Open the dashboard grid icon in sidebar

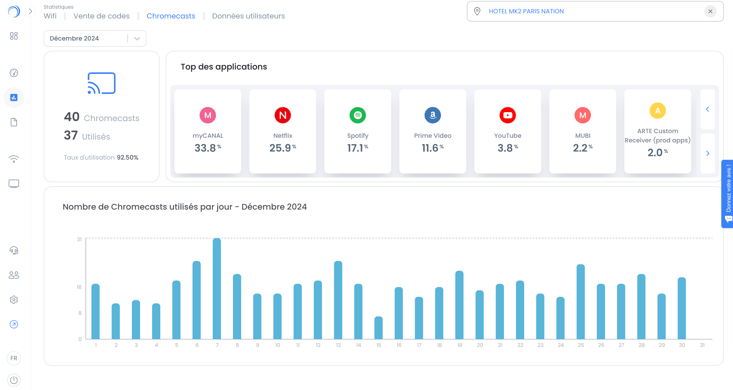[14, 36]
